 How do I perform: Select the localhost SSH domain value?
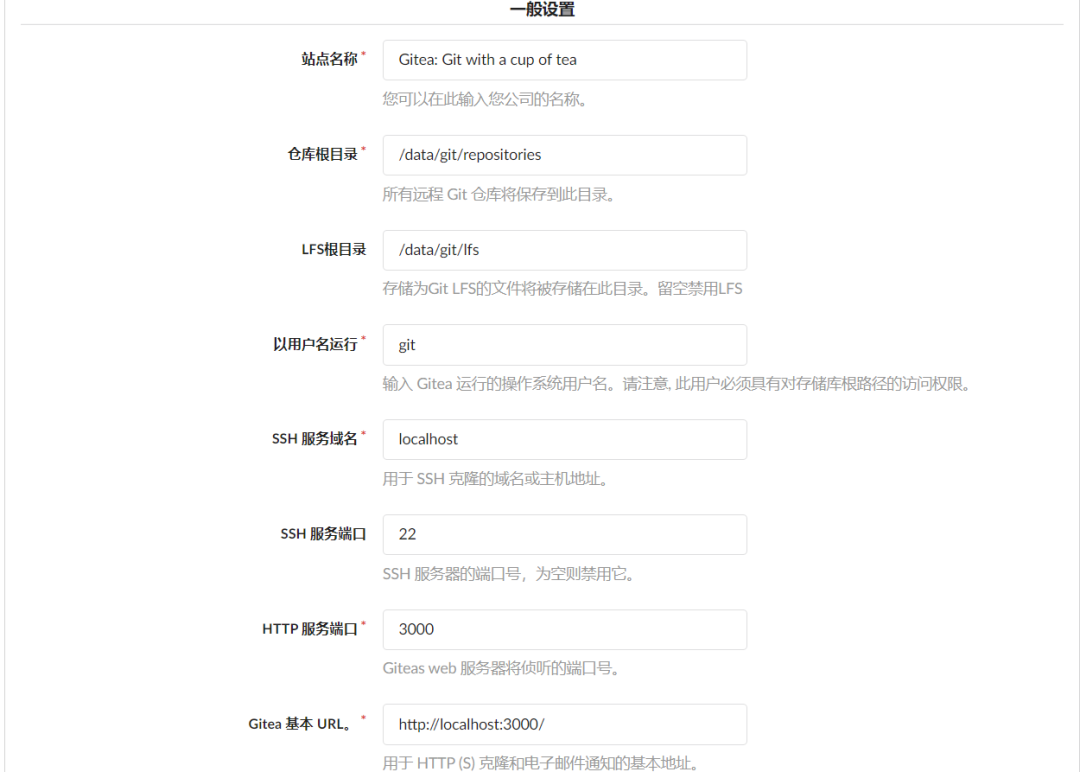tap(426, 439)
